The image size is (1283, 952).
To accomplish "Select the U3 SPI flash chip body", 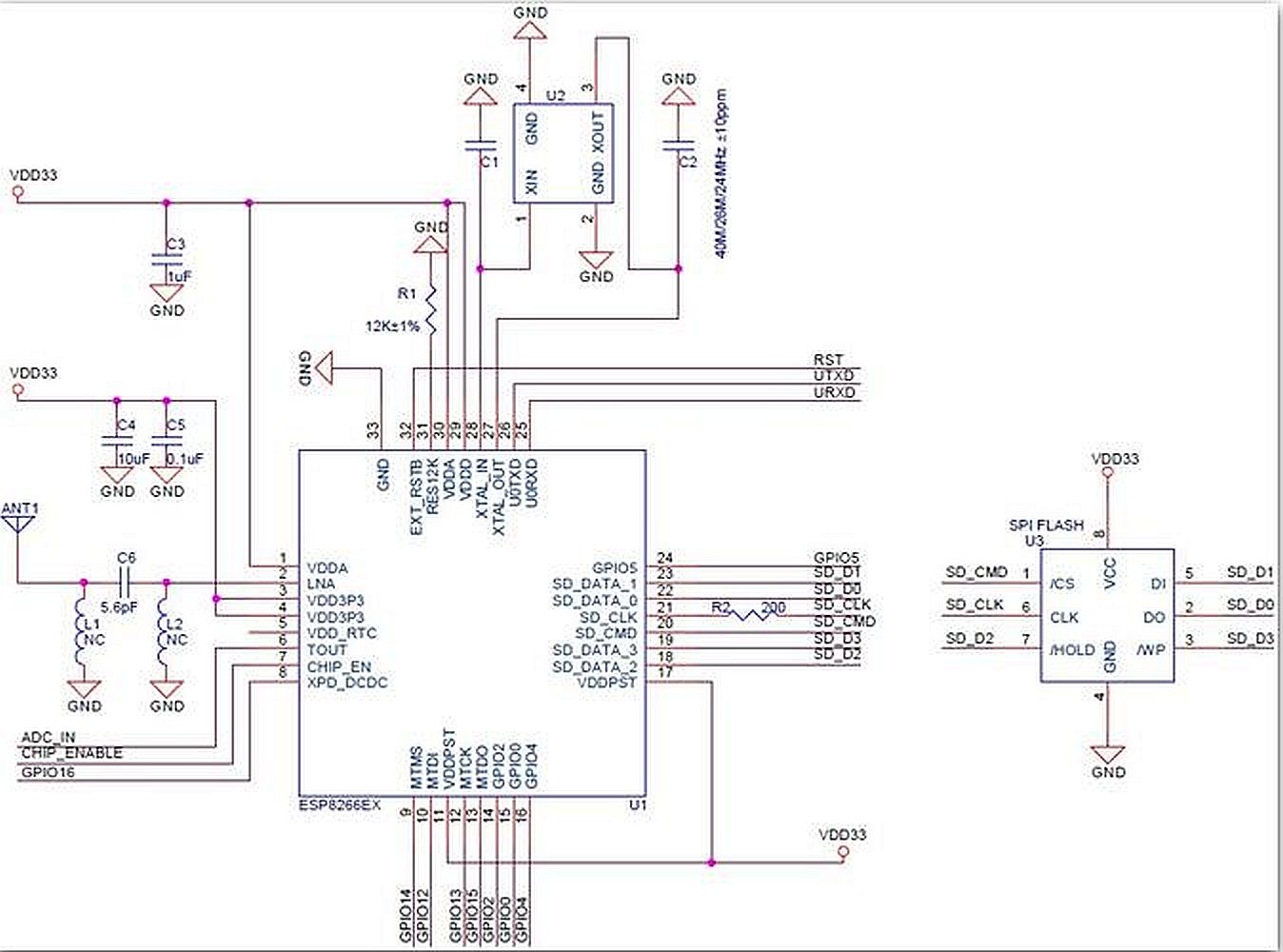I will pos(1106,615).
